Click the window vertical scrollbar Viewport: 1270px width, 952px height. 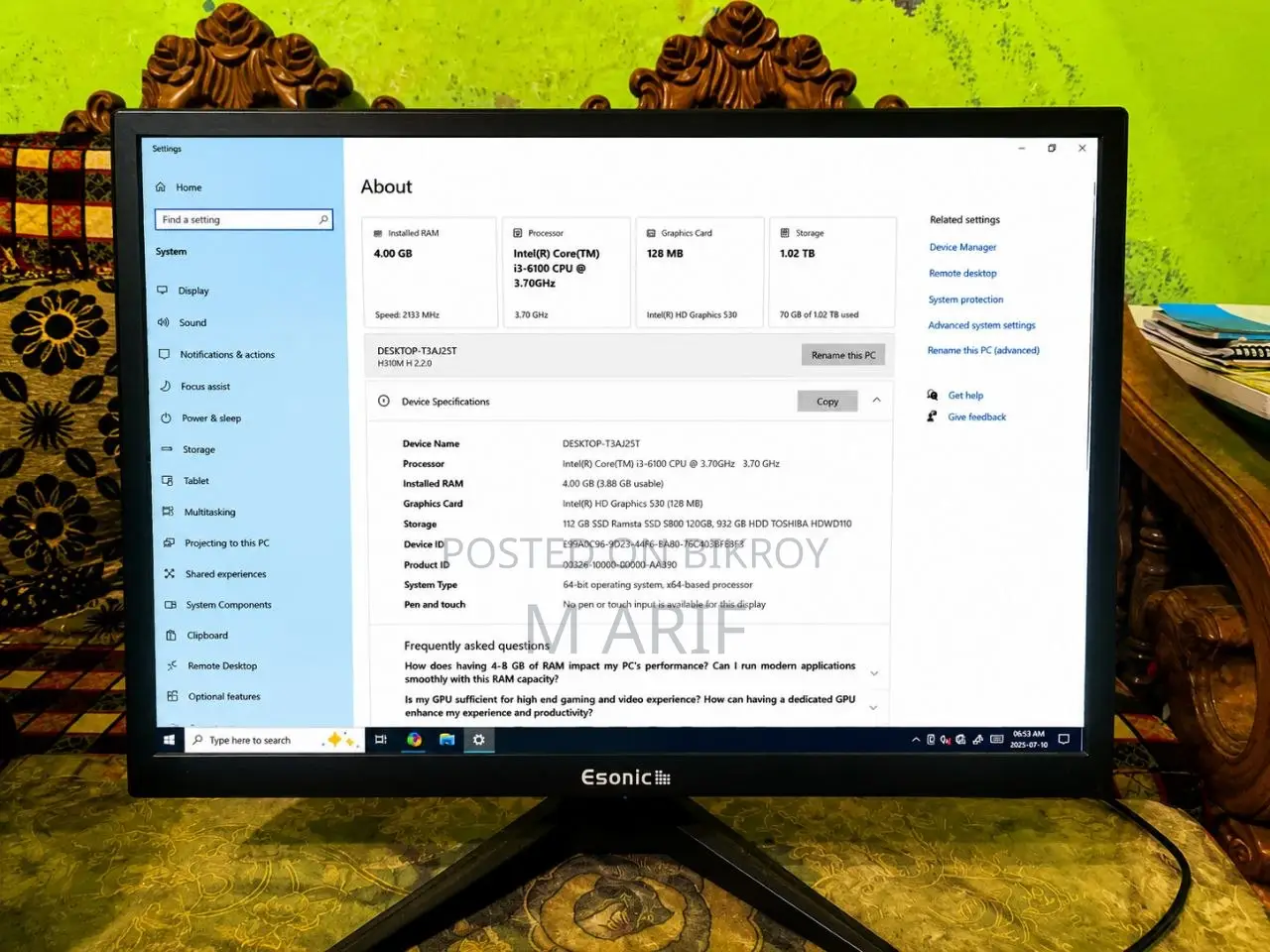click(x=1092, y=327)
